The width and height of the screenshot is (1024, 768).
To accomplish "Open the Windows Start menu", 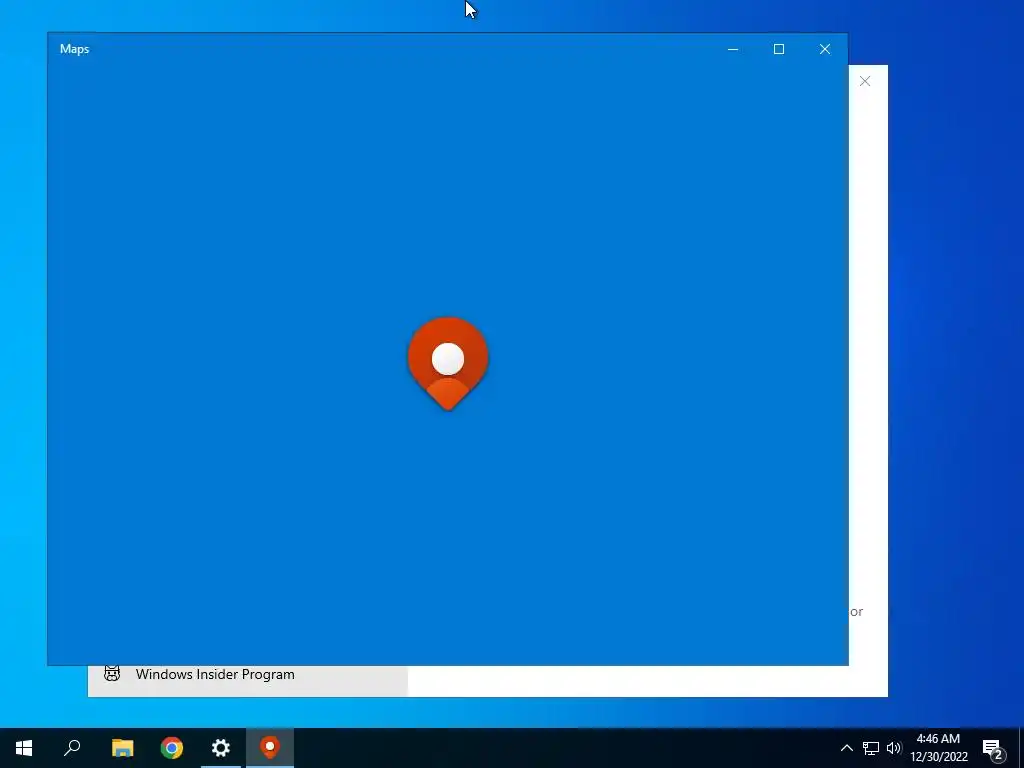I will point(24,748).
